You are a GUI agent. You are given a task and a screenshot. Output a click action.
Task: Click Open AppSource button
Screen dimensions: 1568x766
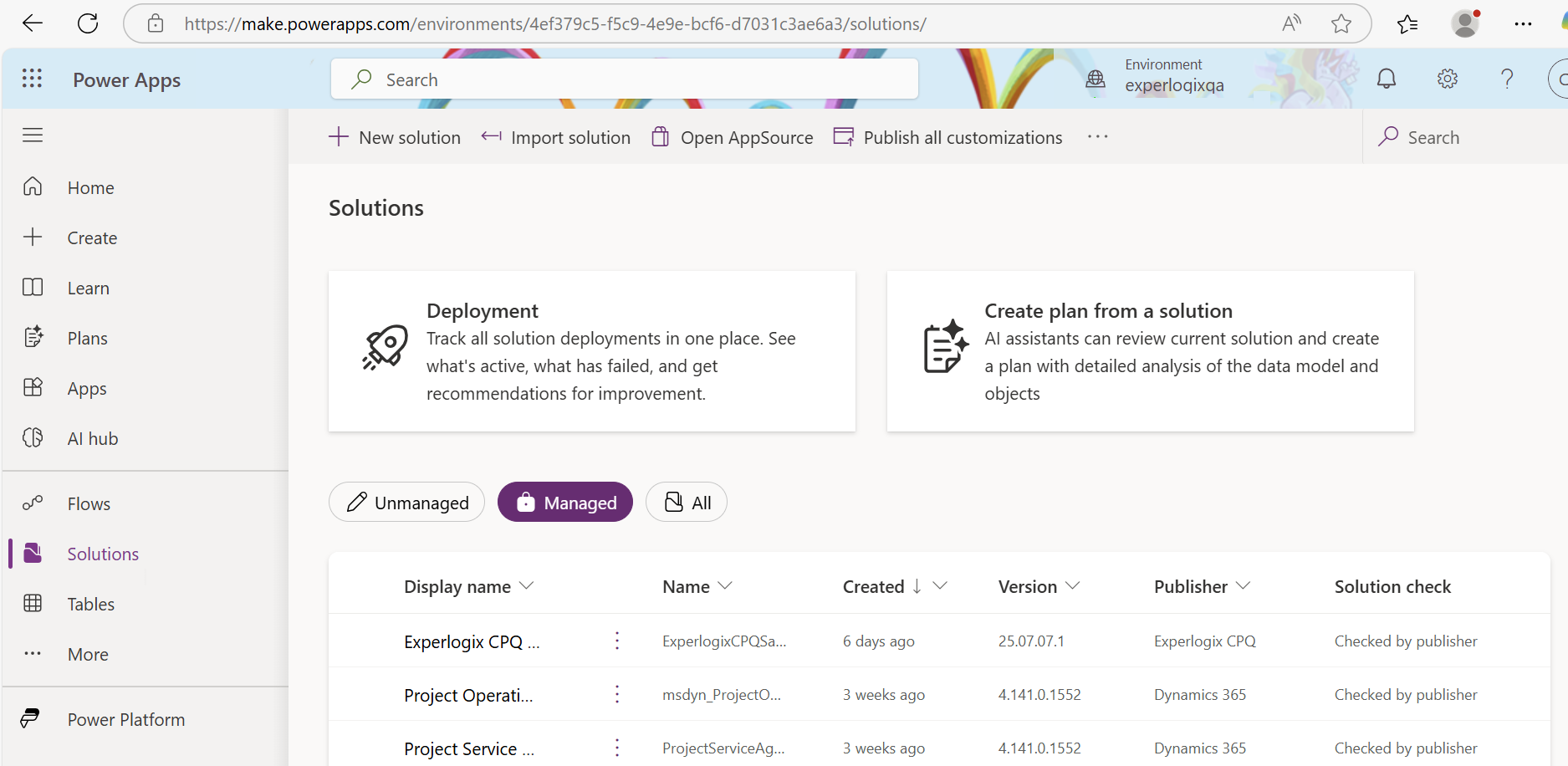tap(733, 137)
